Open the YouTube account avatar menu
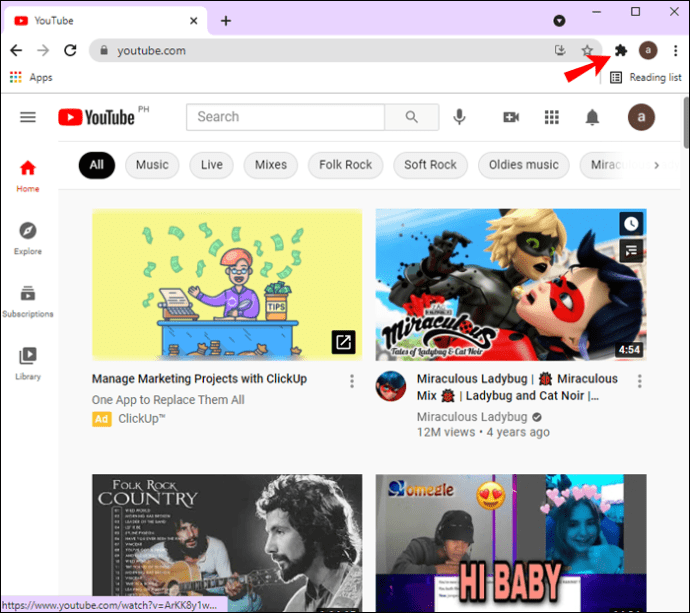Screen dimensions: 690x613 [x=641, y=117]
